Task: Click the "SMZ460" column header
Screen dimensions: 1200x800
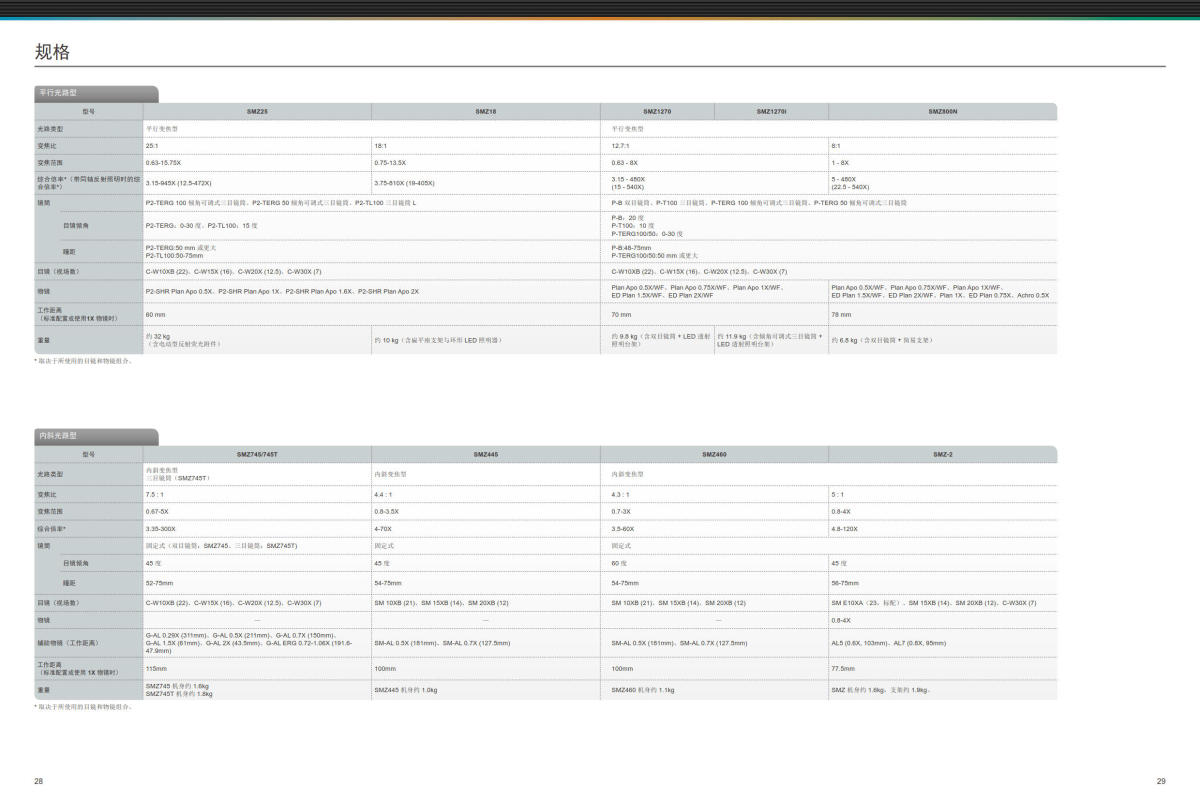Action: coord(714,454)
